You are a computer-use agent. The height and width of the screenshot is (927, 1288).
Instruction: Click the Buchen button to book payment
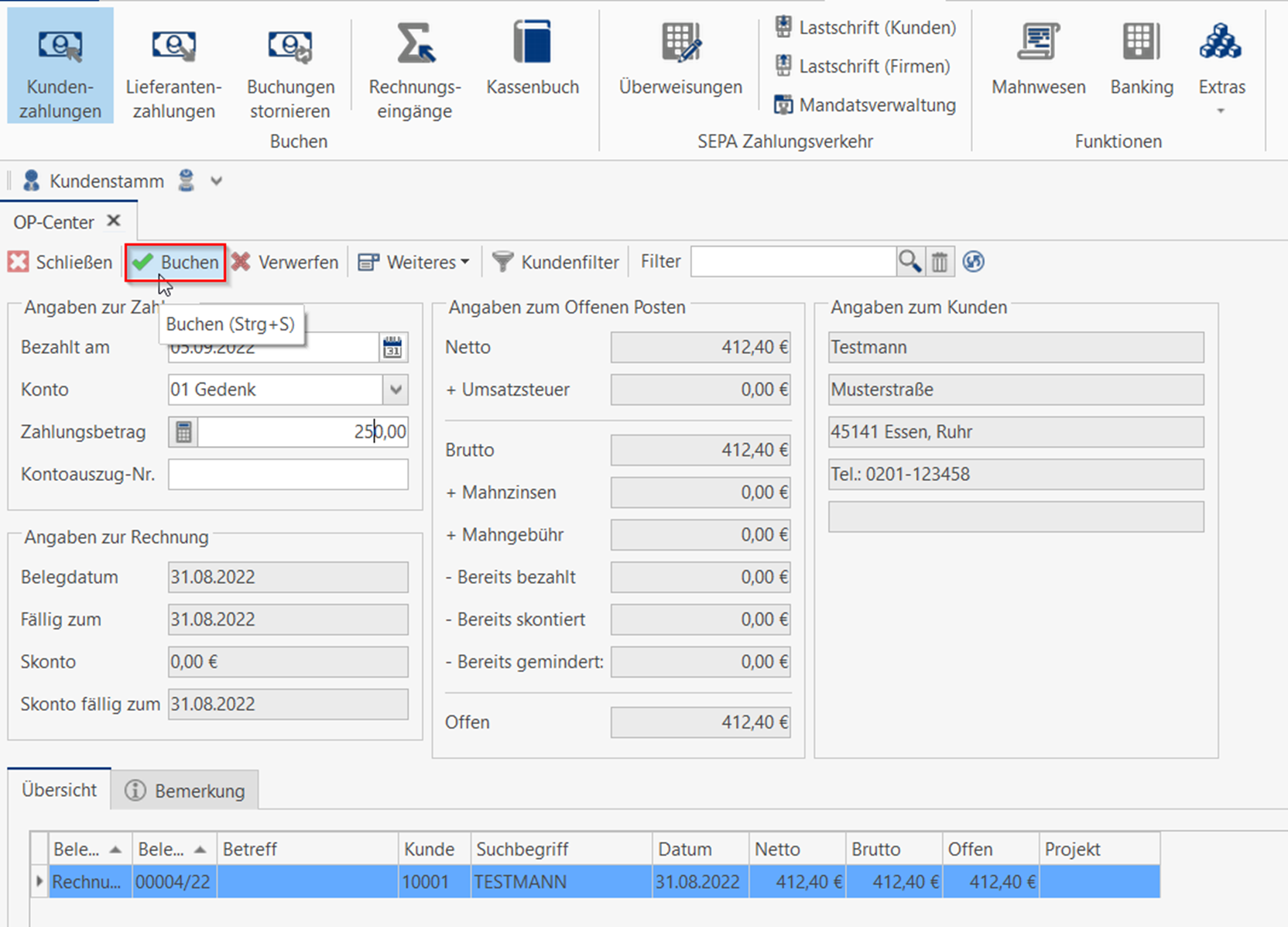(x=176, y=263)
